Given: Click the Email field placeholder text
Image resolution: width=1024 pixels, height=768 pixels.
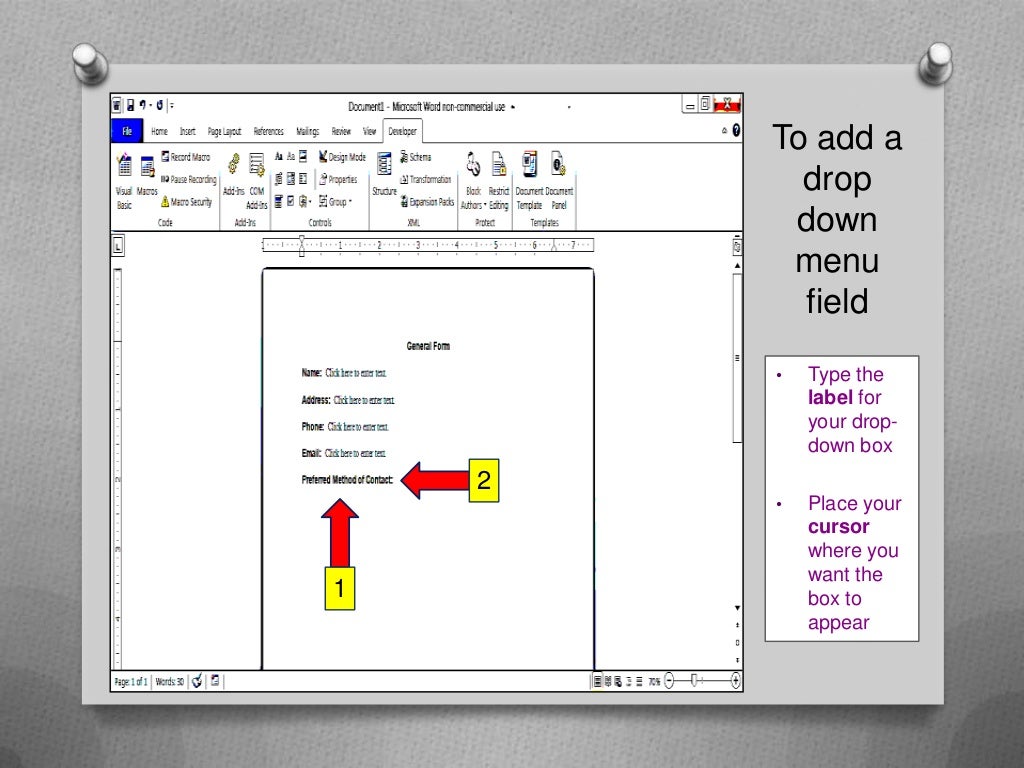Looking at the screenshot, I should click(x=355, y=453).
